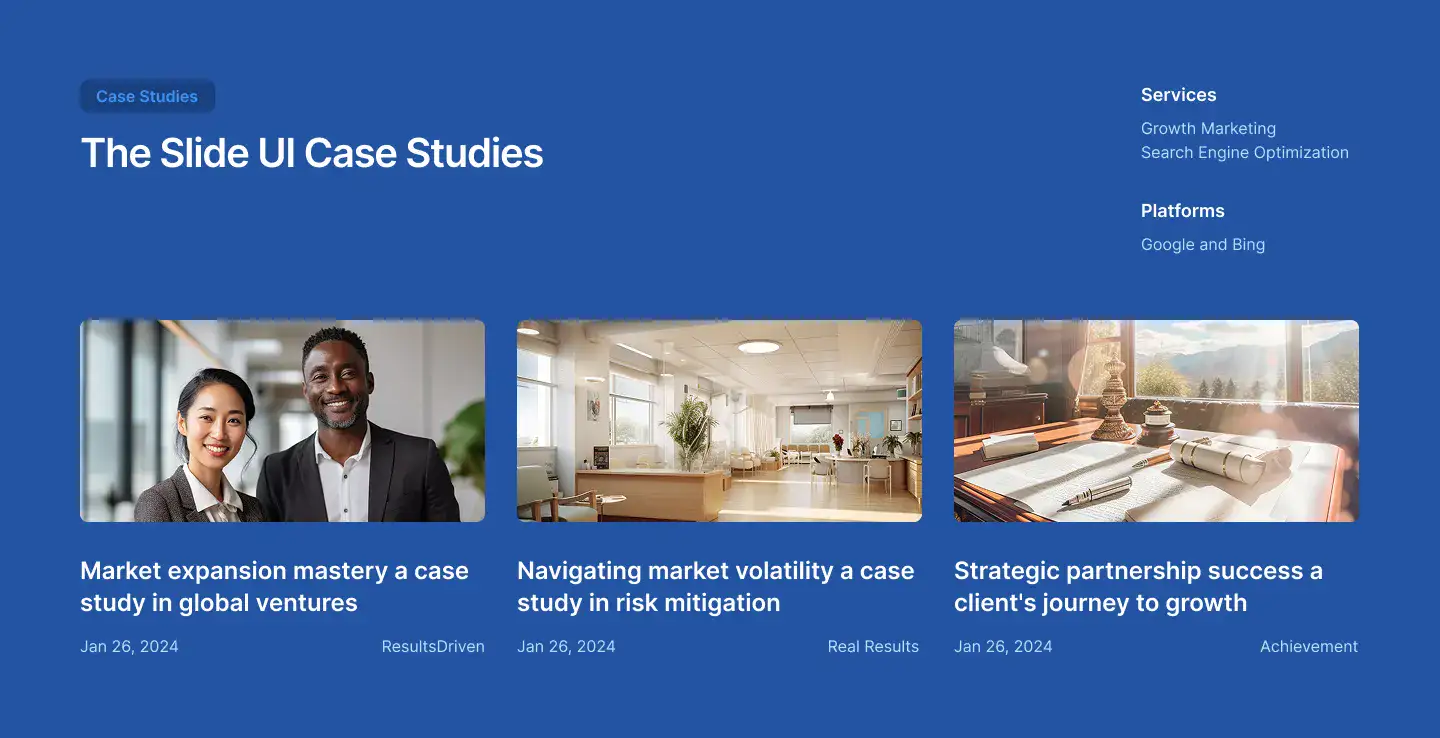Open 'Navigating market volatility' case study title
The image size is (1440, 738).
click(x=716, y=587)
